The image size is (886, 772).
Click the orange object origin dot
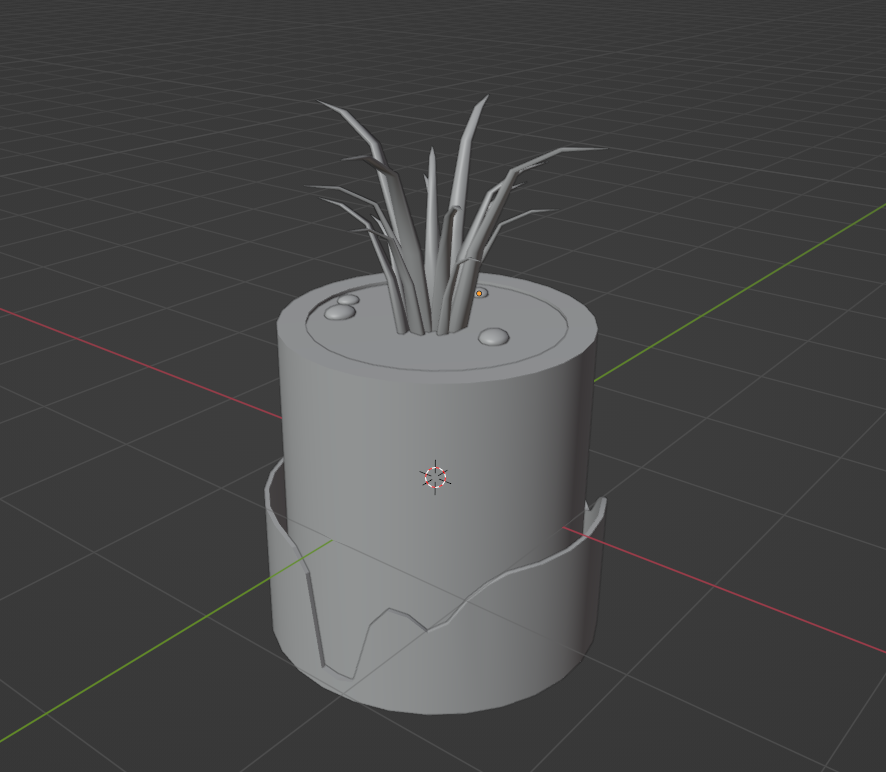pyautogui.click(x=479, y=293)
